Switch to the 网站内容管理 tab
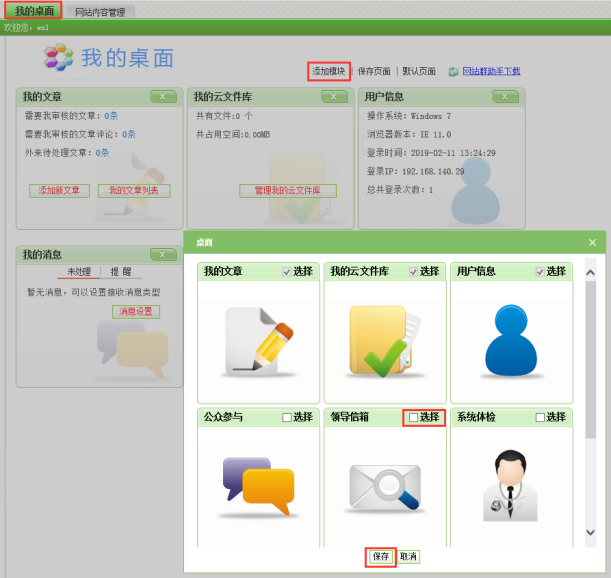This screenshot has width=611, height=578. coord(100,12)
